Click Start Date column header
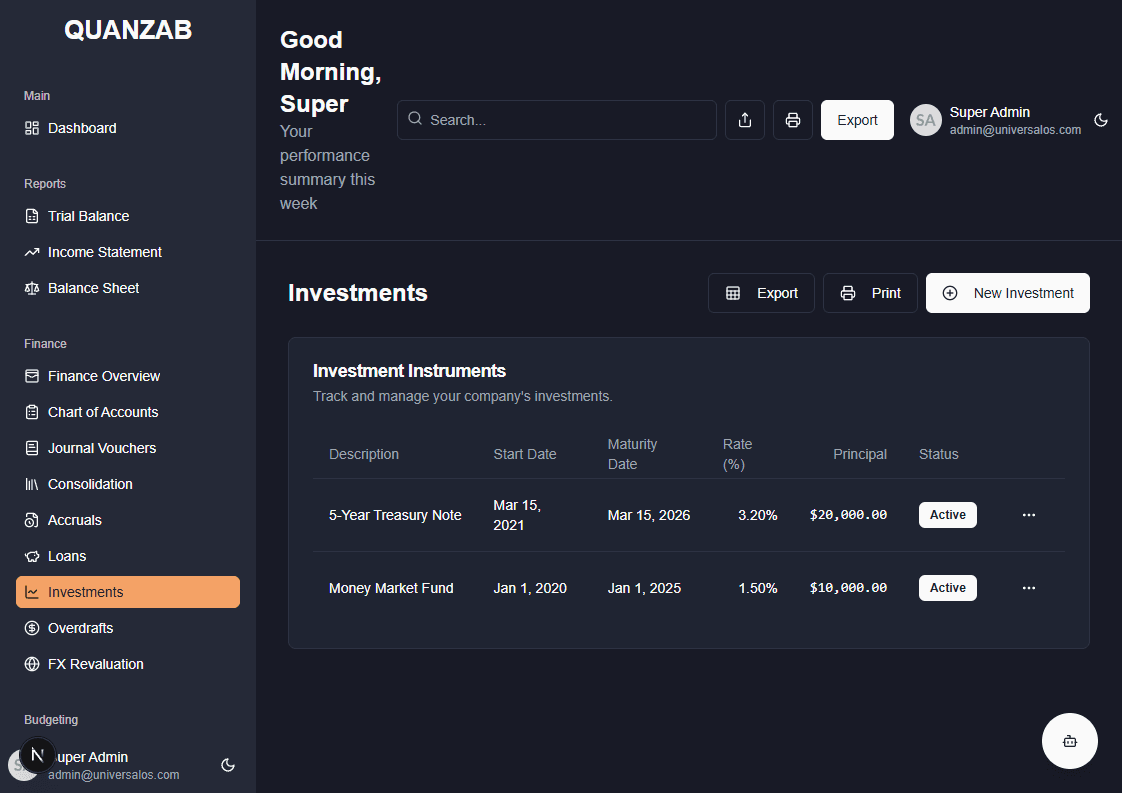 tap(525, 454)
